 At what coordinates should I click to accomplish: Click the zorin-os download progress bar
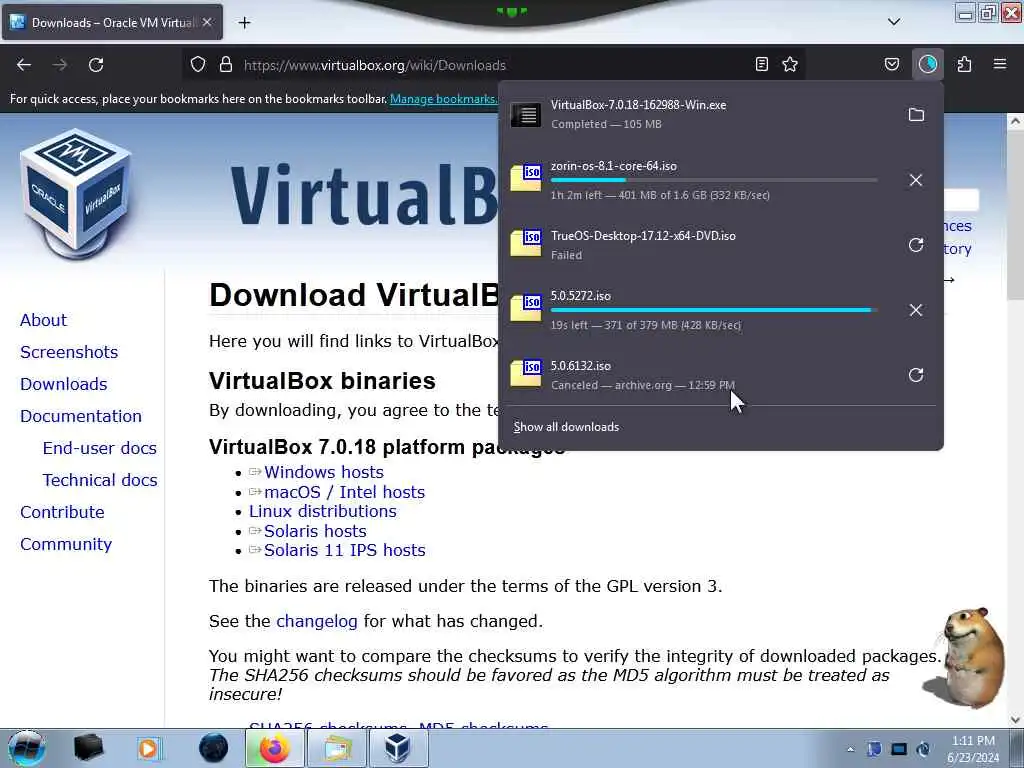[714, 180]
